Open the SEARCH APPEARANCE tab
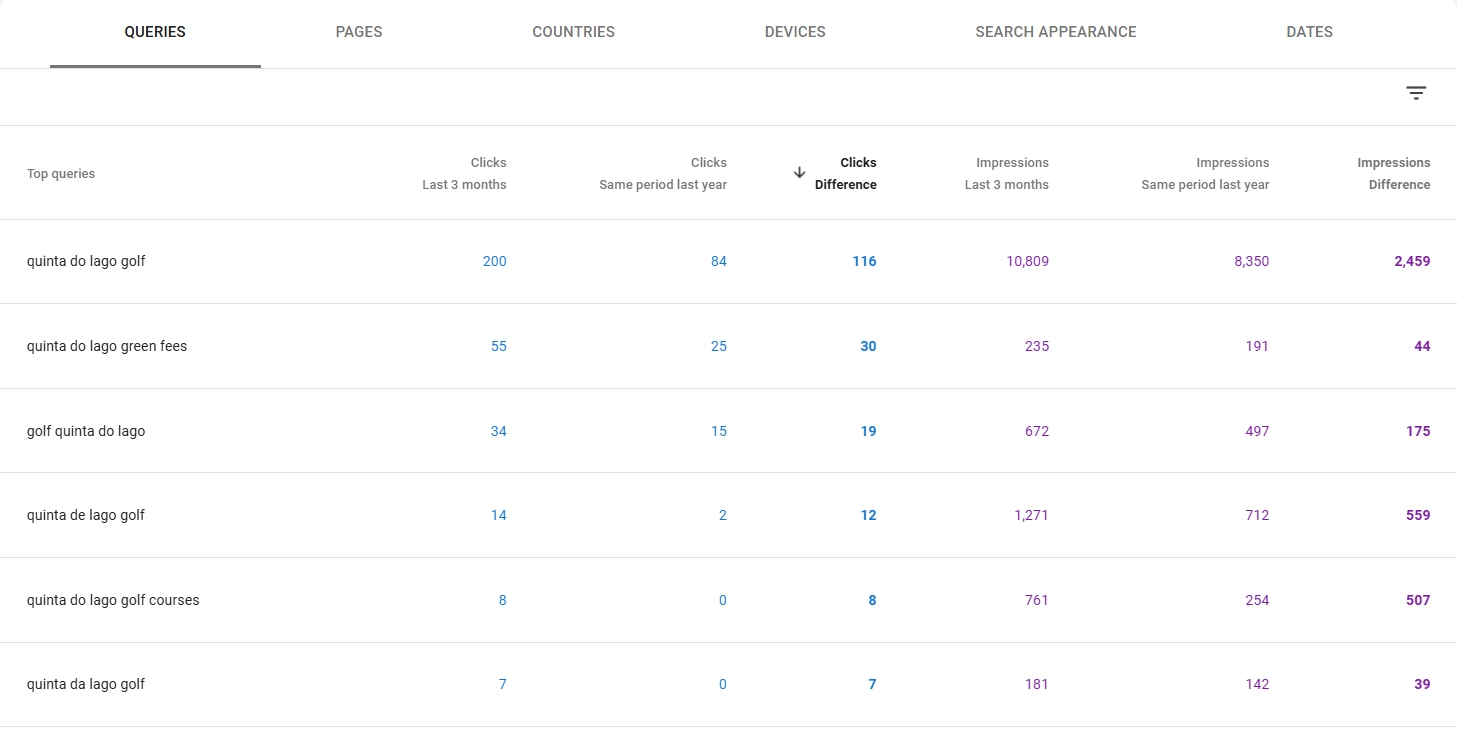 pos(1055,31)
